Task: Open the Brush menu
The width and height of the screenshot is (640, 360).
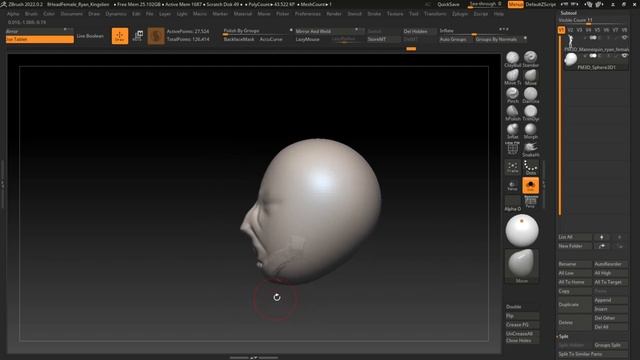Action: (x=31, y=13)
